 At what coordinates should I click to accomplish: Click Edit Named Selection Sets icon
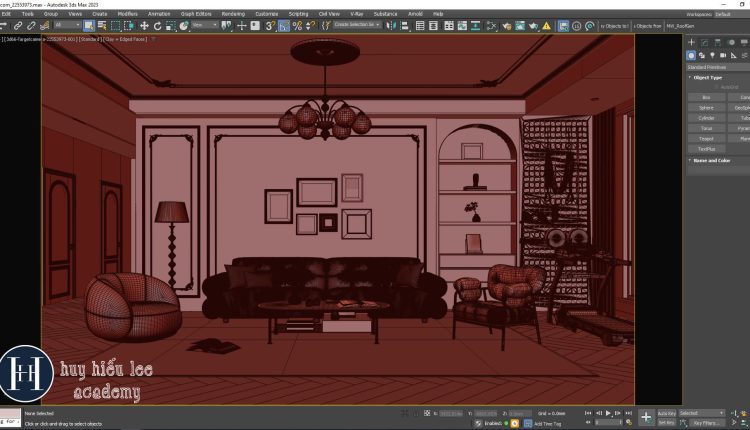click(x=326, y=25)
